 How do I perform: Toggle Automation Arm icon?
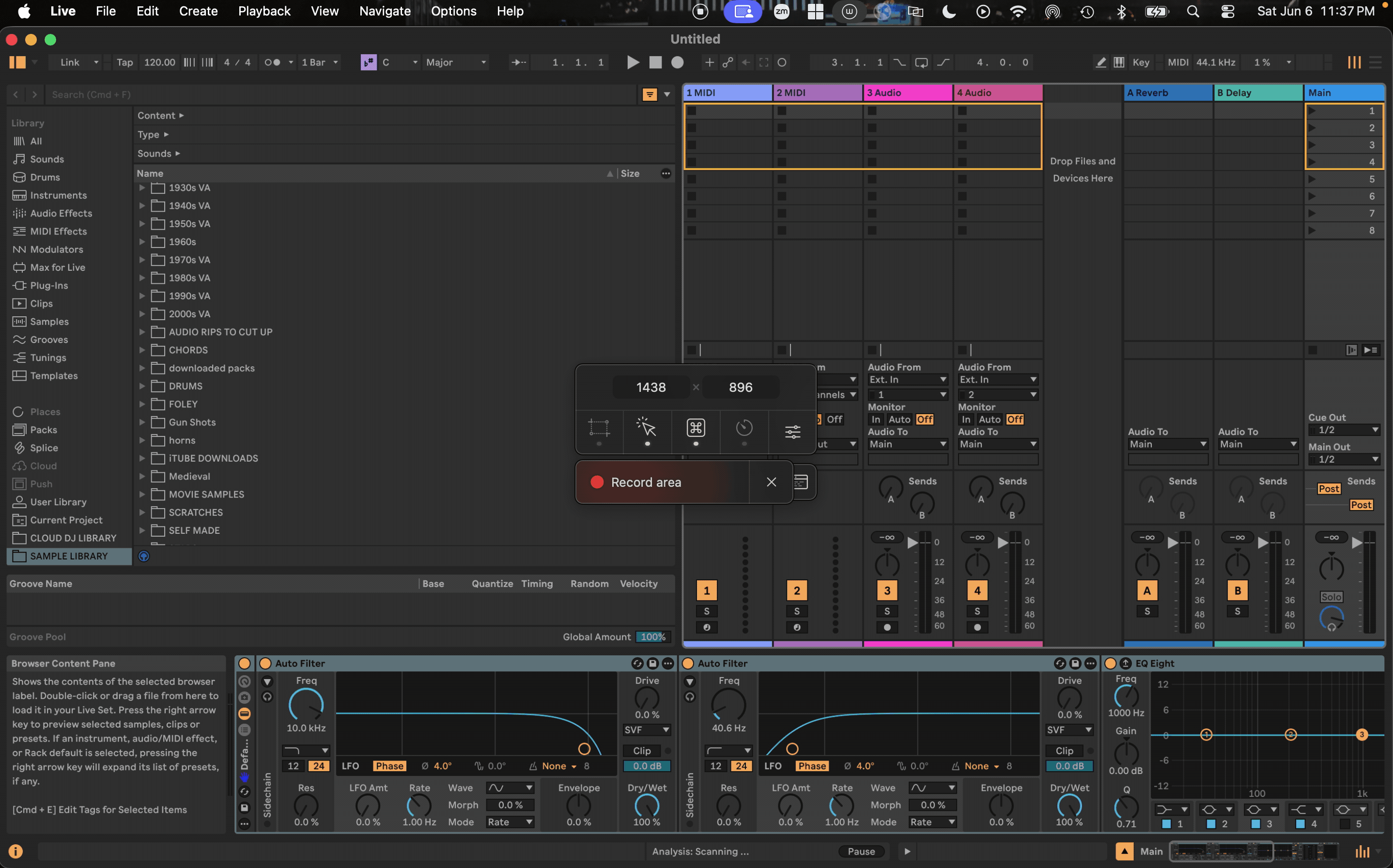click(728, 62)
